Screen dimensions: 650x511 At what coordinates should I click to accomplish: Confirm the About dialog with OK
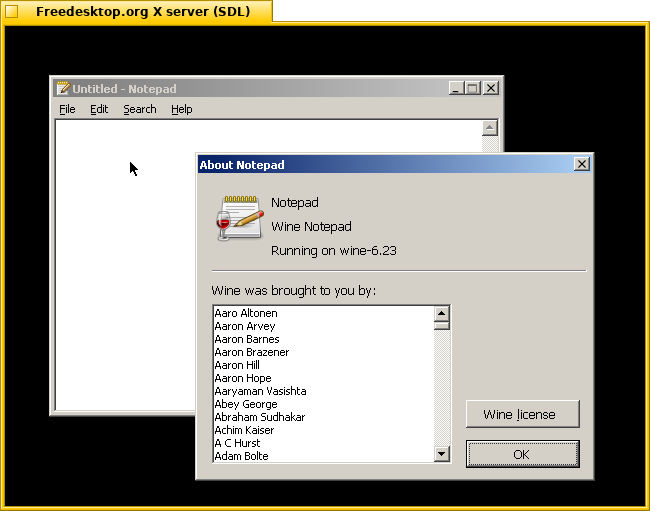tap(523, 454)
